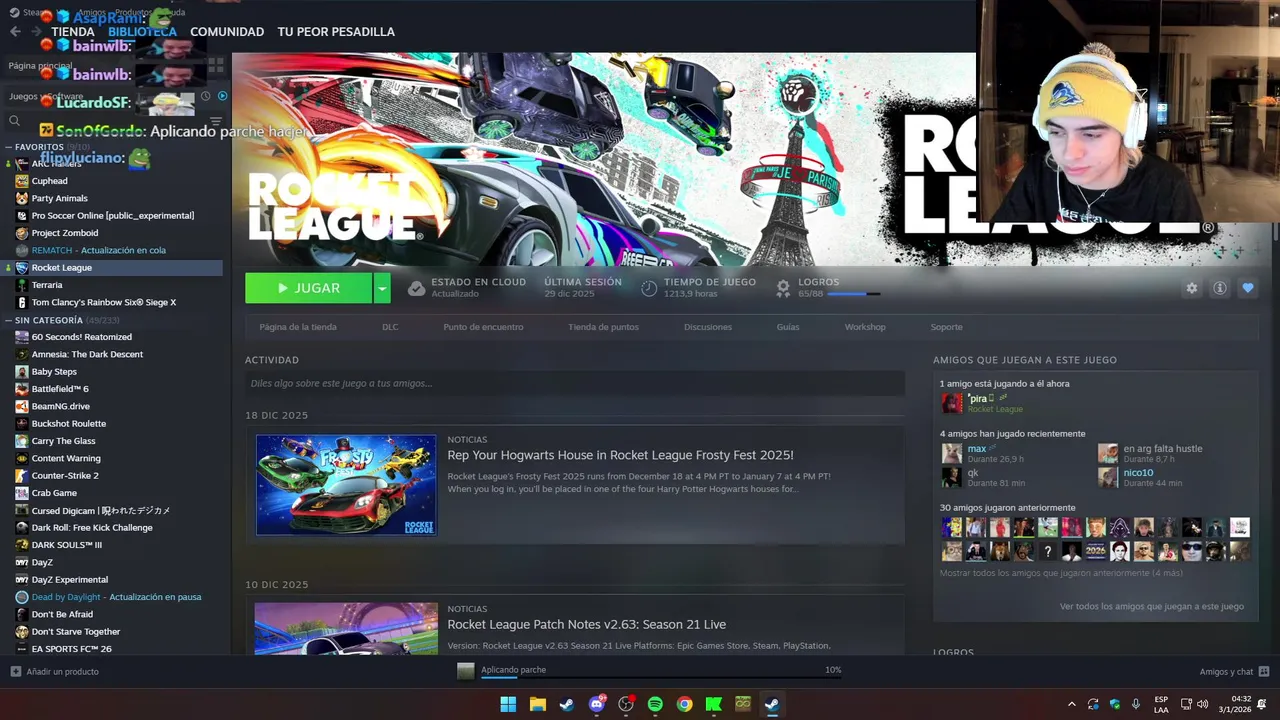This screenshot has height=720, width=1280.
Task: Open Windows Start menu
Action: 508,704
